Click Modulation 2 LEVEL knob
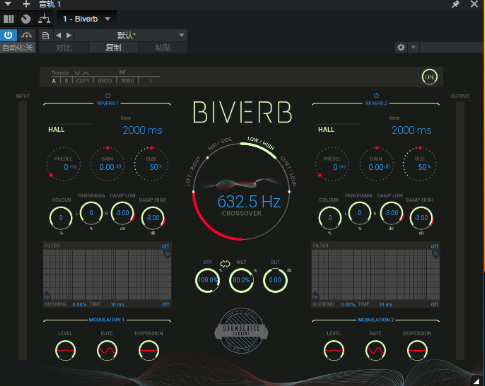The image size is (485, 386). (x=334, y=350)
